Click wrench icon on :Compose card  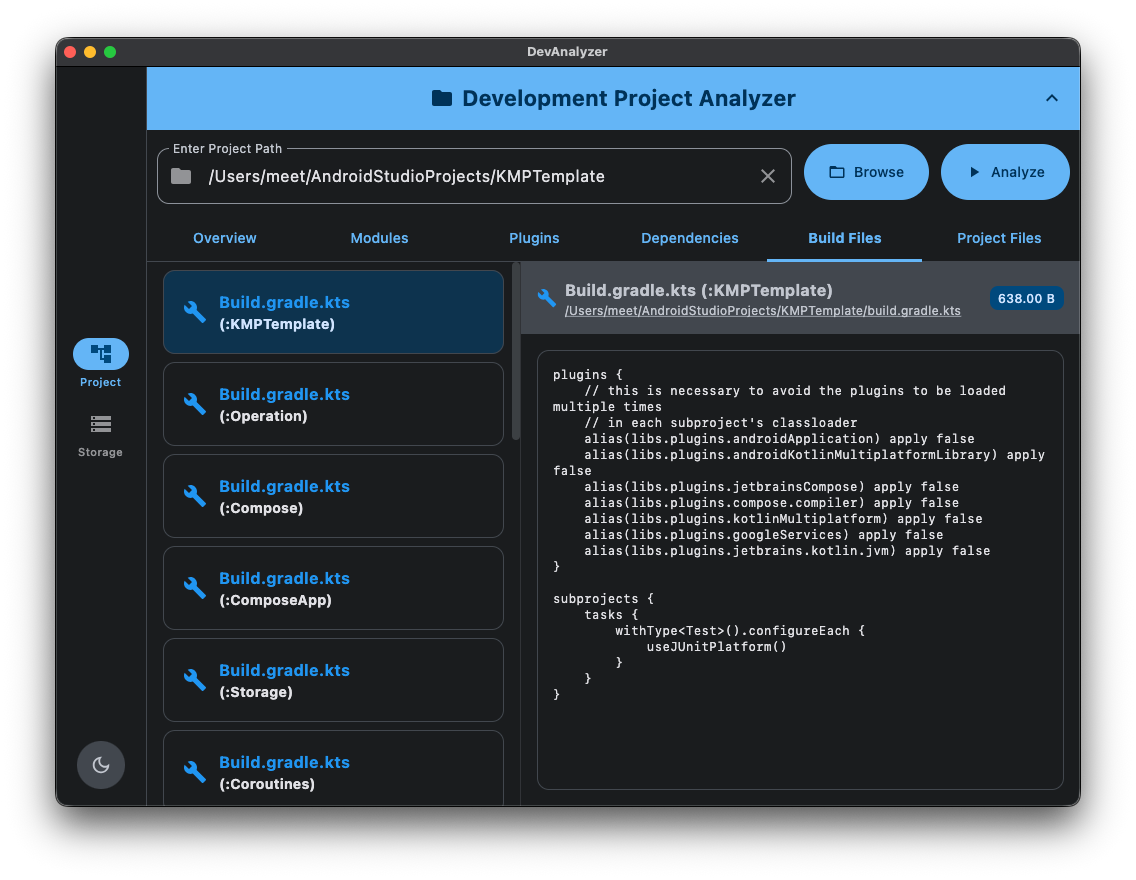click(195, 496)
